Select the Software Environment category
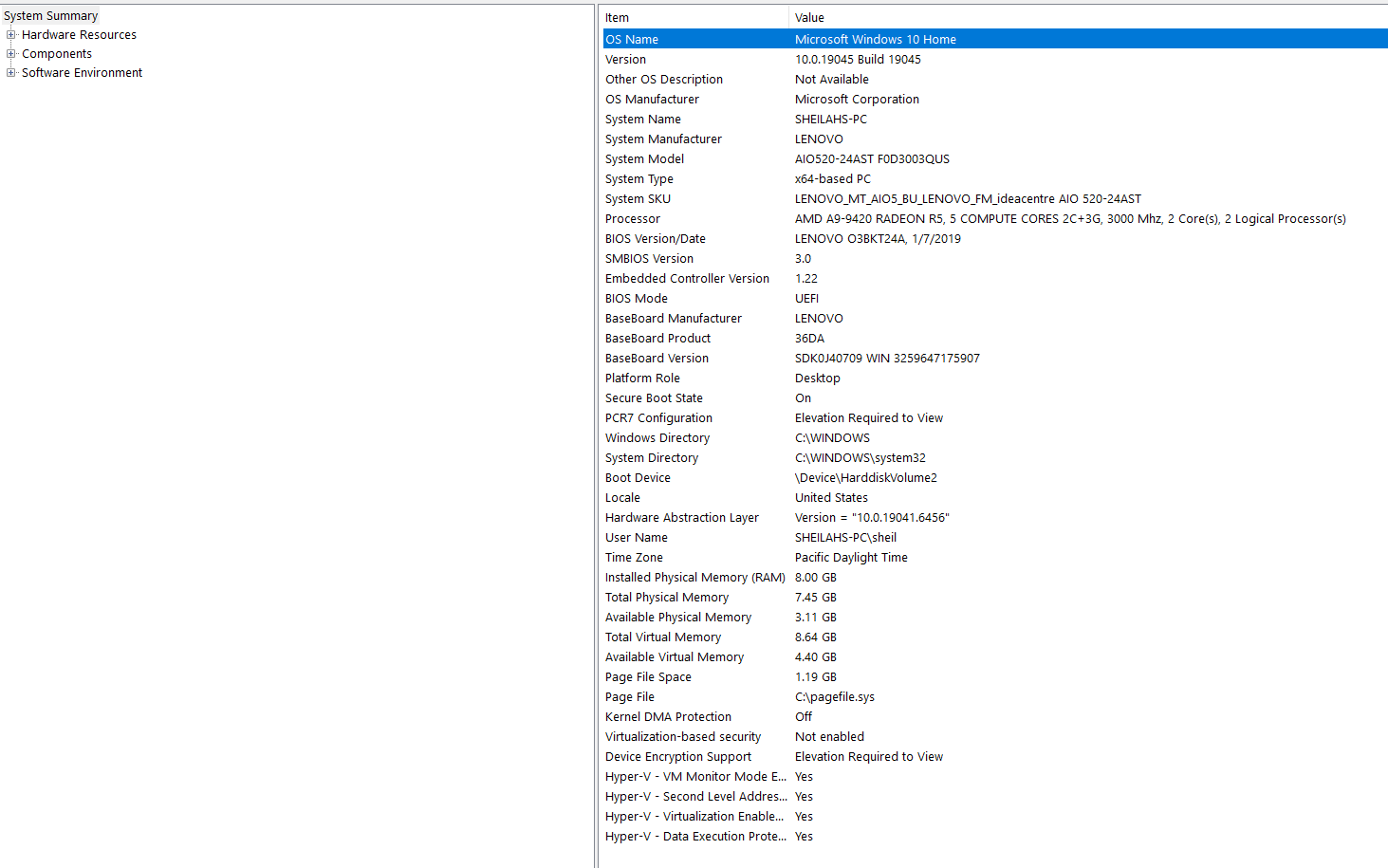This screenshot has width=1388, height=868. point(82,73)
